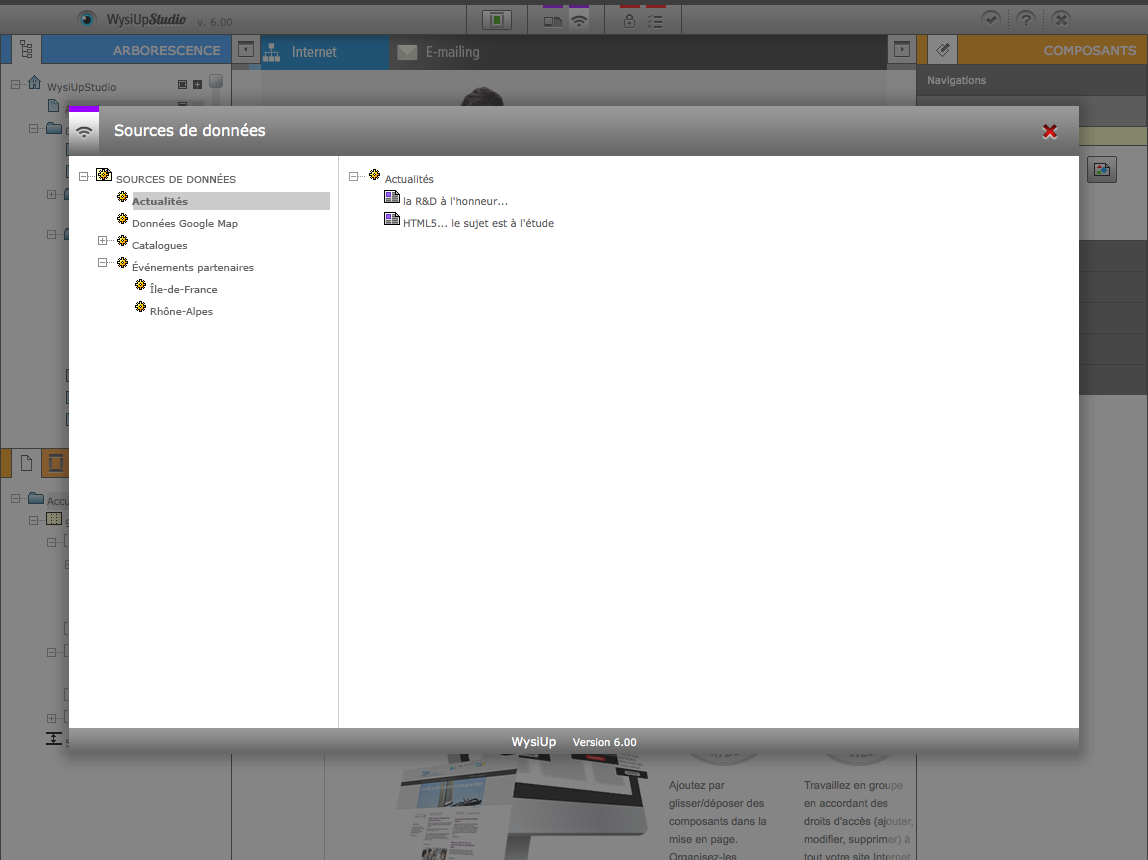
Task: Click the padlock icon in top toolbar
Action: (629, 21)
